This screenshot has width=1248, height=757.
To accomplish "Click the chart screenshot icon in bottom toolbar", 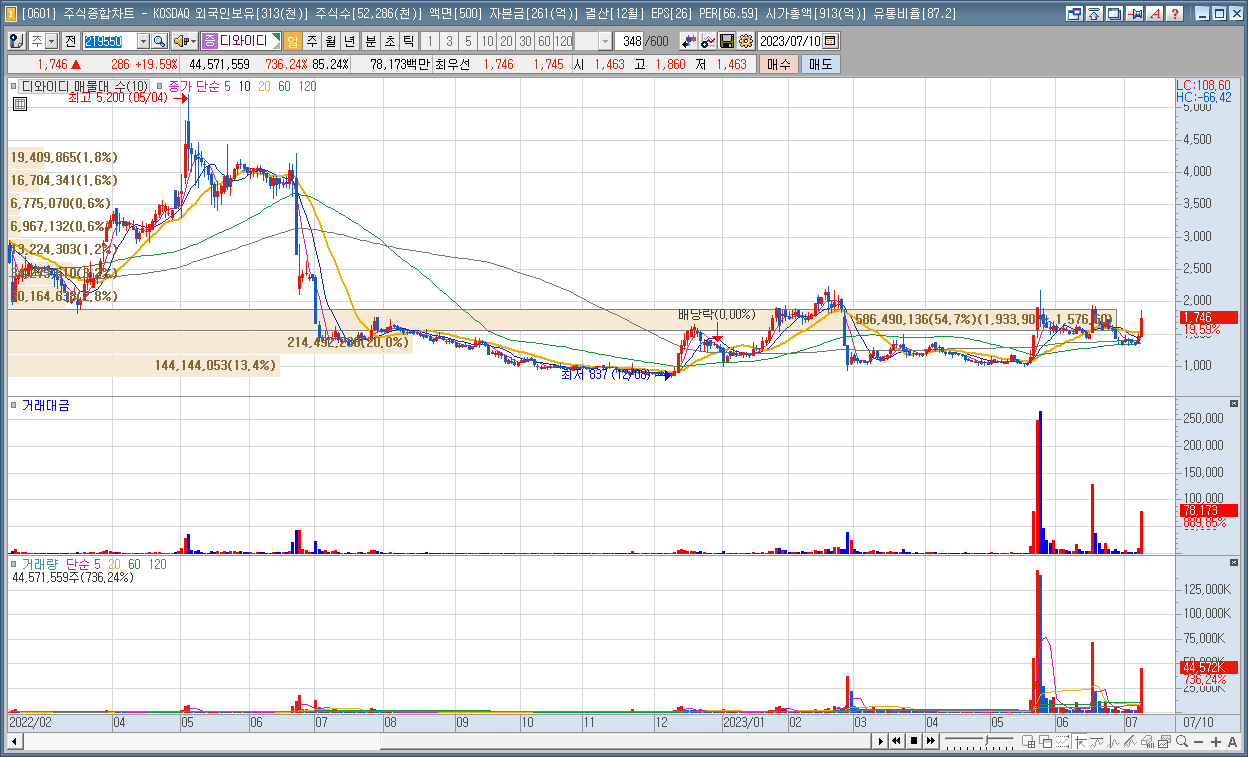I will point(1164,741).
